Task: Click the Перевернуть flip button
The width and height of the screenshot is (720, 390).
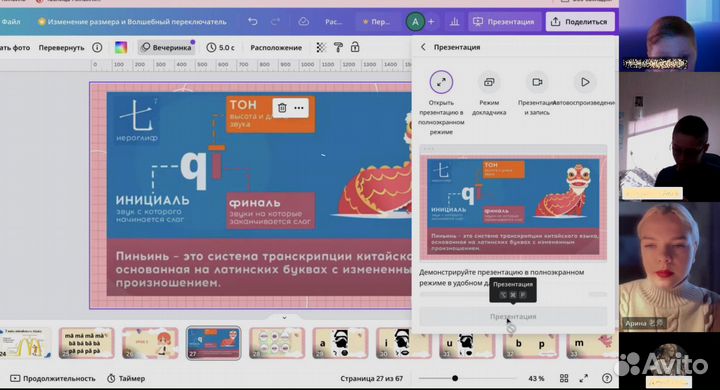Action: 62,47
